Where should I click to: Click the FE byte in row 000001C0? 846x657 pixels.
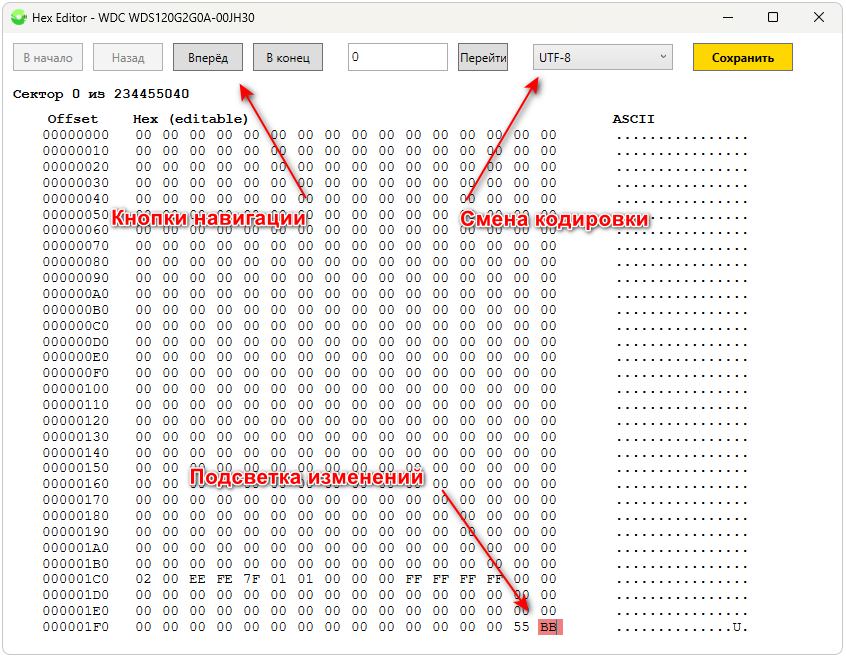click(224, 579)
